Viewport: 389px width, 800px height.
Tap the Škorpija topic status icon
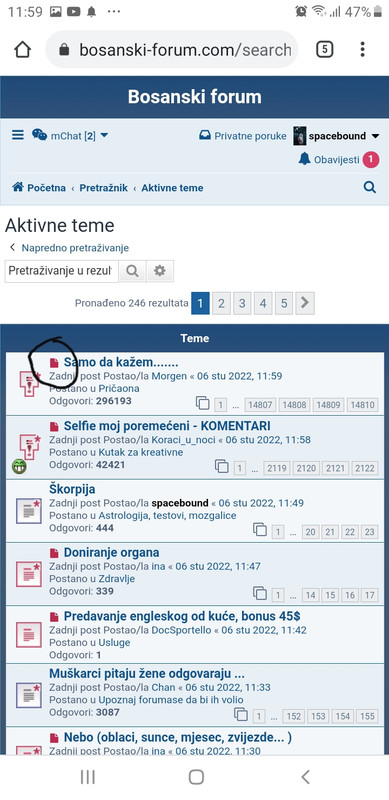[29, 511]
